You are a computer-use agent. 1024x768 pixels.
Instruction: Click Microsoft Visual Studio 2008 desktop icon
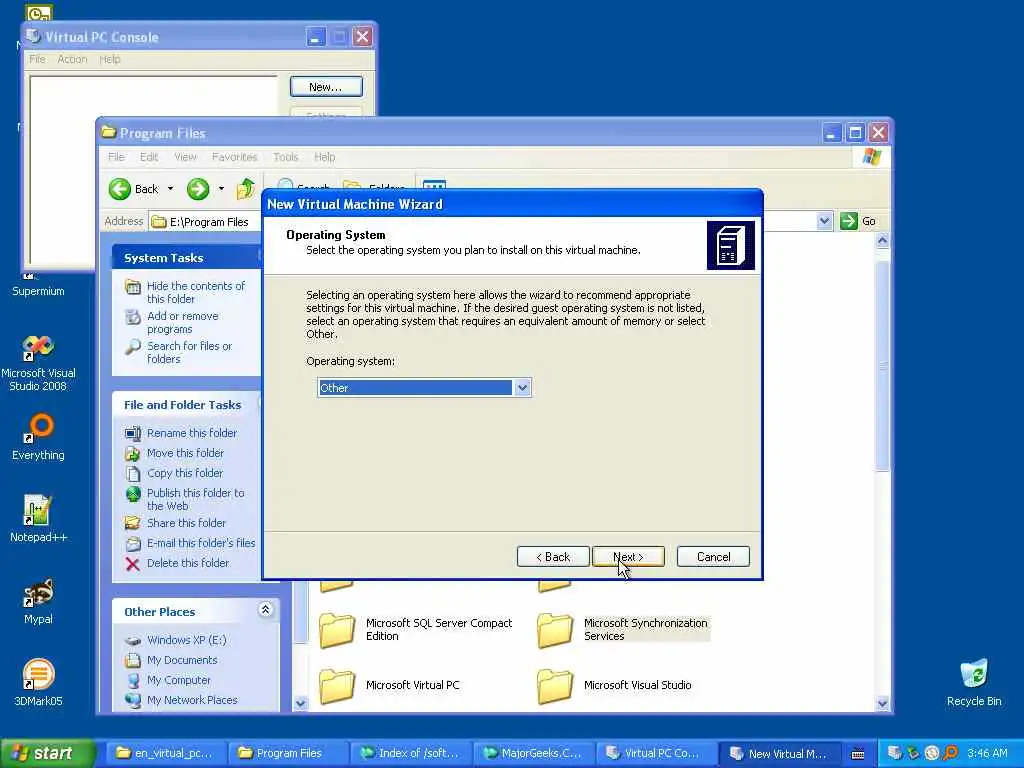tap(38, 348)
